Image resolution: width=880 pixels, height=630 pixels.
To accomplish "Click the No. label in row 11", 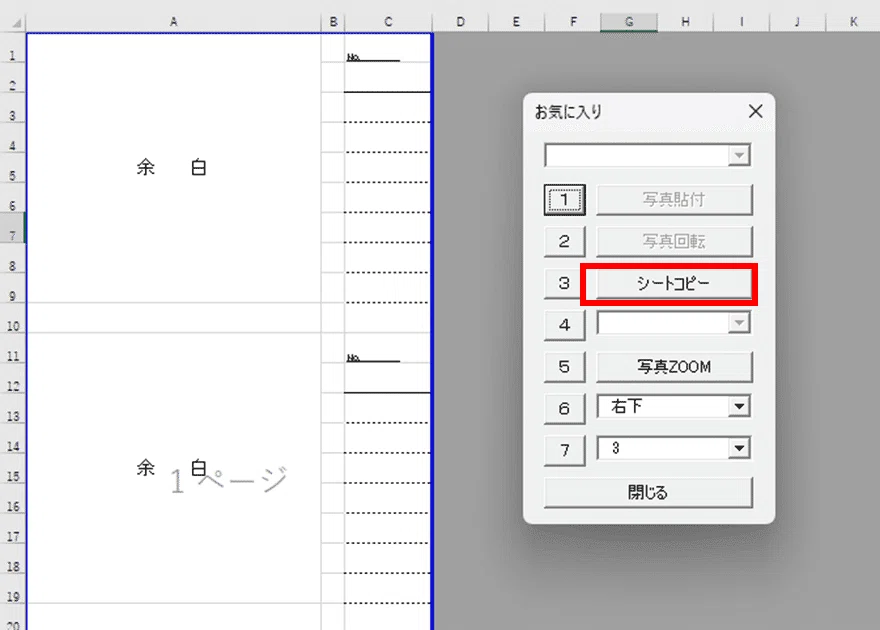I will coord(354,358).
